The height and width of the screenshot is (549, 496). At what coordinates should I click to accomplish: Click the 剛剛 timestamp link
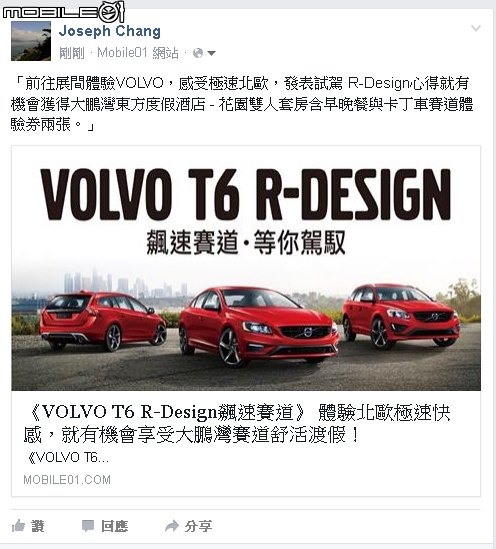point(72,53)
